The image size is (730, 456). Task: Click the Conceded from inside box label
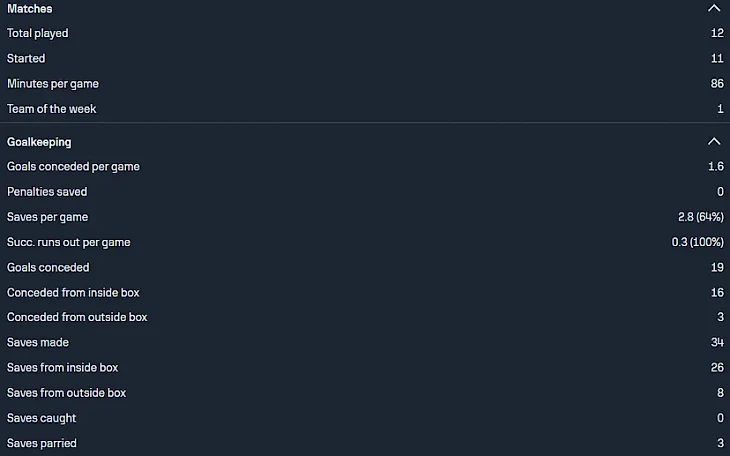(73, 292)
